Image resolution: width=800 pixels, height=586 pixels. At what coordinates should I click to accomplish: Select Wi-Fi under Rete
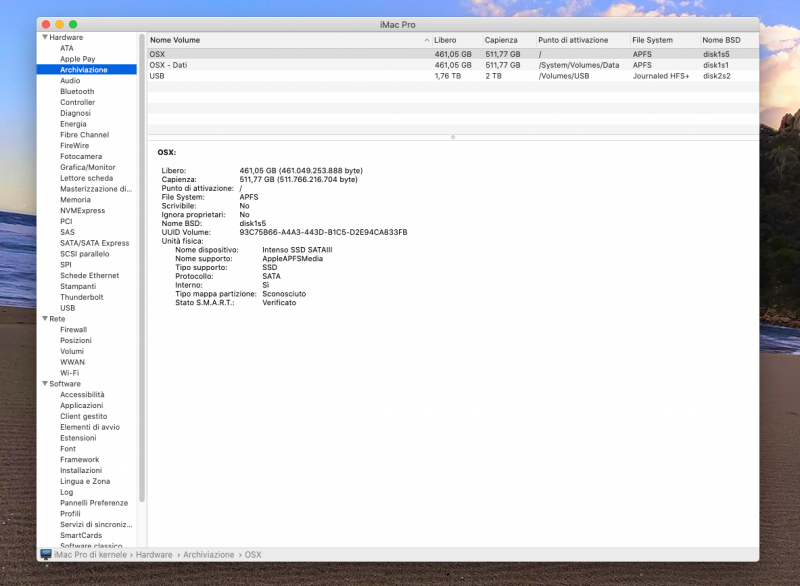coord(69,373)
